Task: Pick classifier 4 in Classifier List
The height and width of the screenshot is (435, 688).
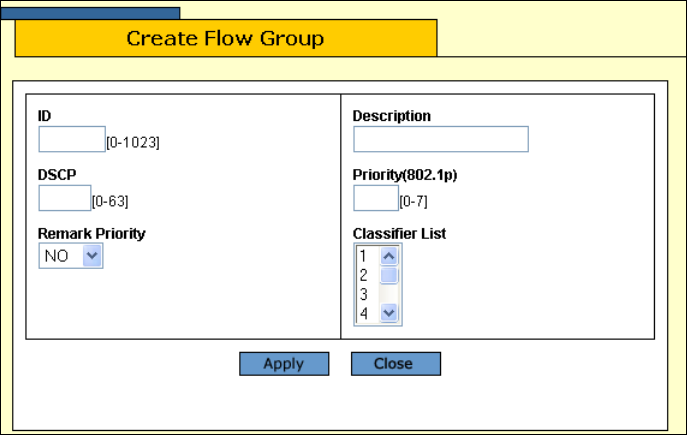Action: point(365,313)
